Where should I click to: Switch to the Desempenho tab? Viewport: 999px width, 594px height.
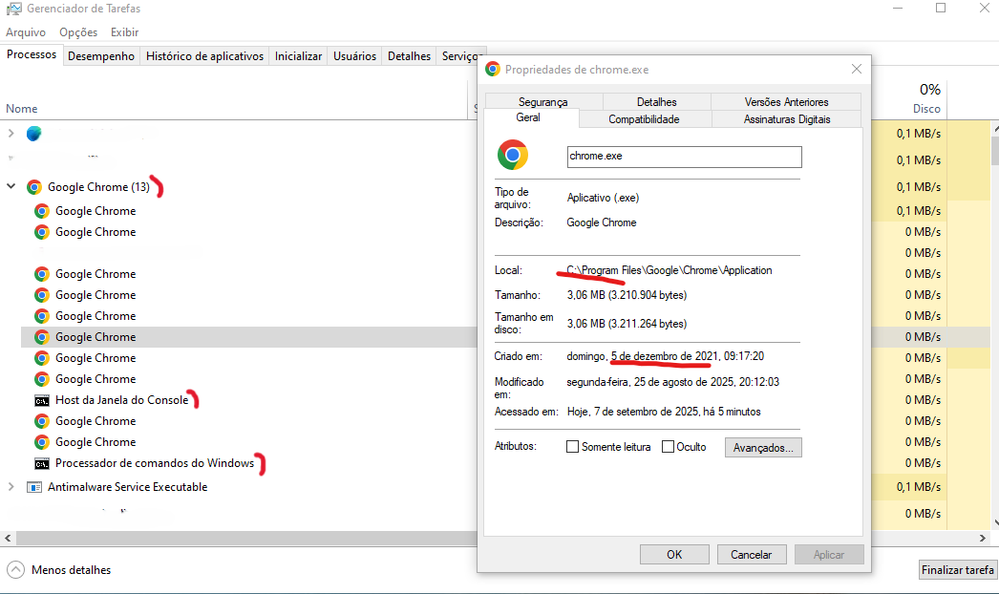tap(101, 56)
